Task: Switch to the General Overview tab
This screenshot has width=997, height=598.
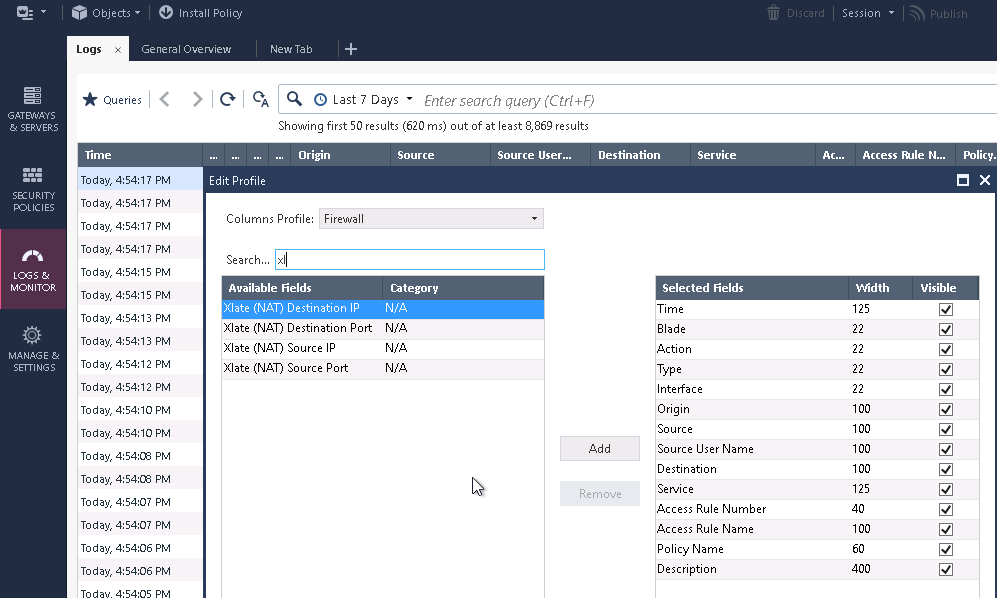Action: click(186, 49)
